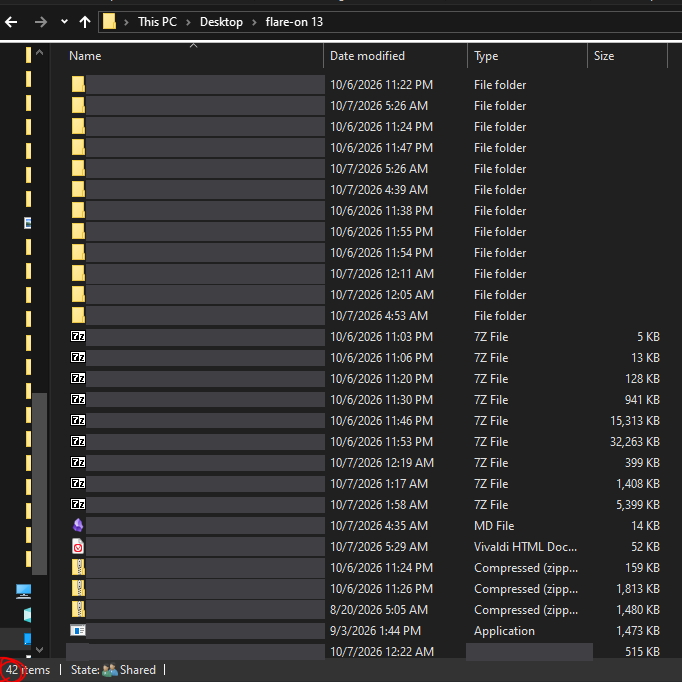Select the 1,480 KB zipped folder icon

78,609
